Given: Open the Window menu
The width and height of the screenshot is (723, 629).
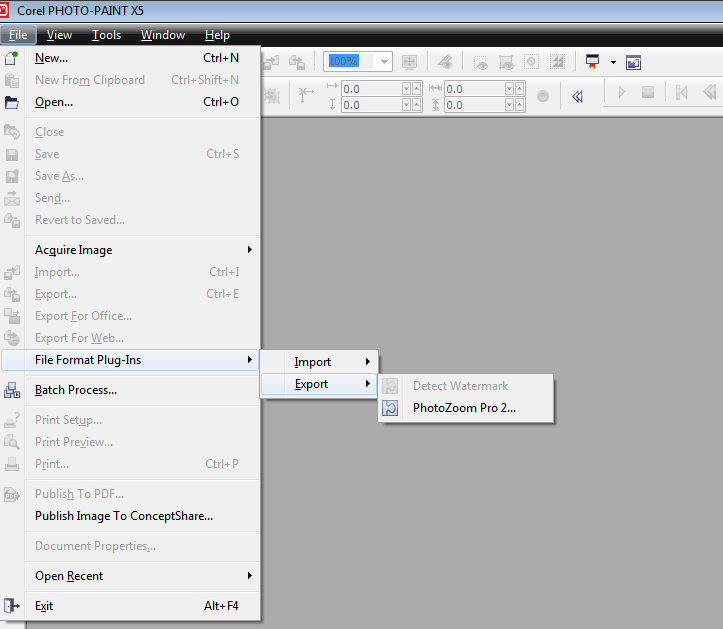Looking at the screenshot, I should 163,35.
